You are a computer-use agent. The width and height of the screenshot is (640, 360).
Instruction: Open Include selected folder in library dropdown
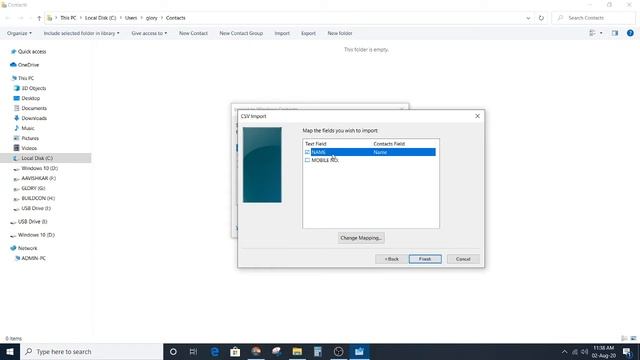(x=82, y=33)
